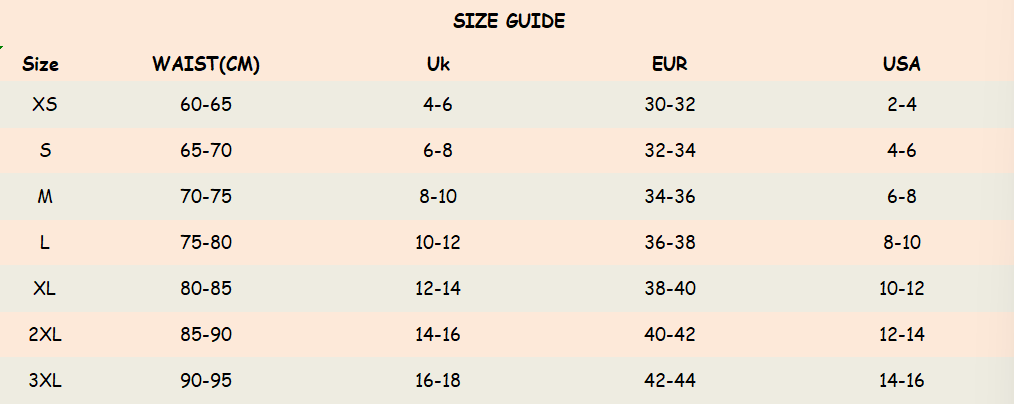Click EUR size 32-34
The width and height of the screenshot is (1014, 404).
coord(669,150)
